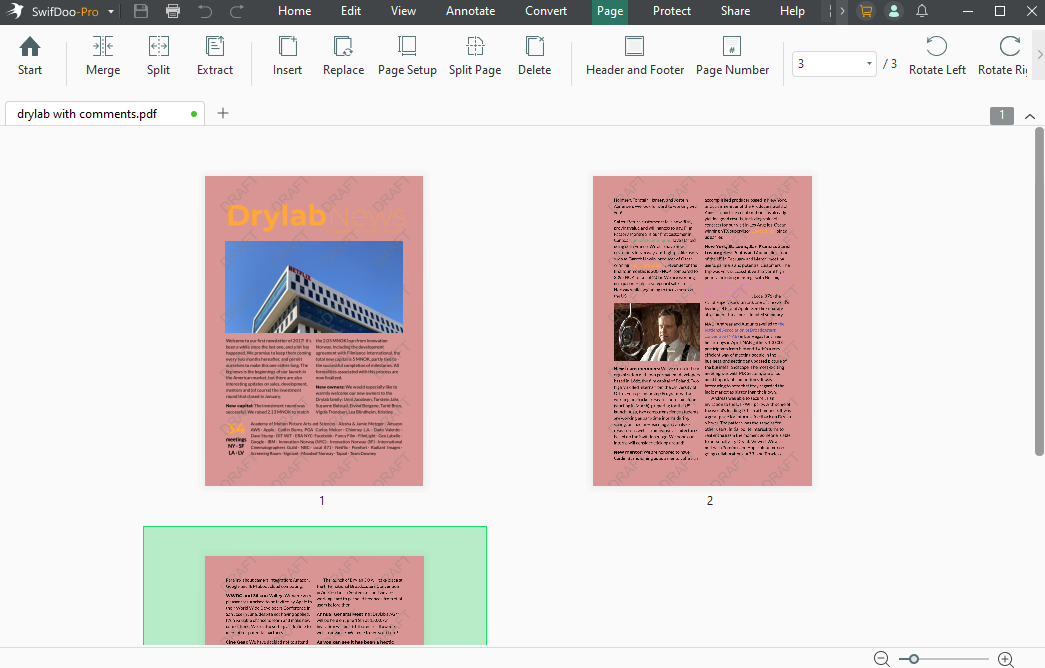The image size is (1045, 668).
Task: Switch to the Edit tab
Action: pyautogui.click(x=351, y=11)
